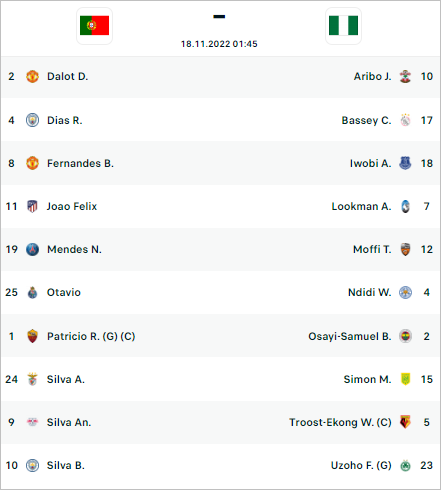Click Fenerbahce crest beside Osayi-Samuel B.
This screenshot has width=441, height=490.
click(405, 336)
